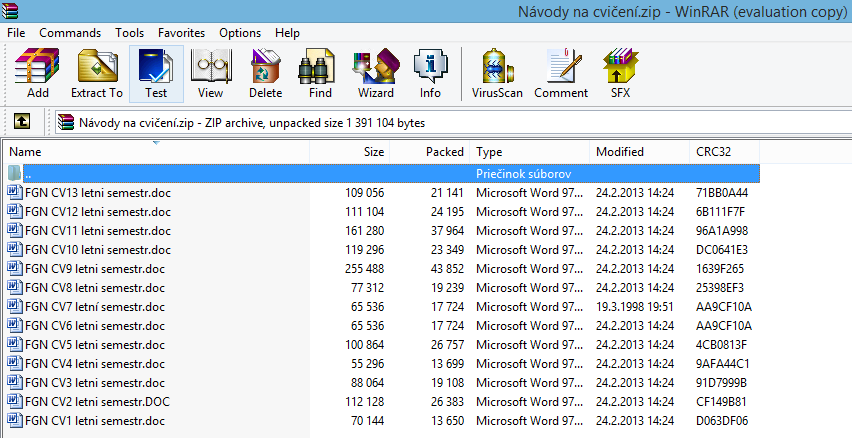Select FGN CV13 letni semestr.doc
This screenshot has width=852, height=438.
pyautogui.click(x=98, y=192)
